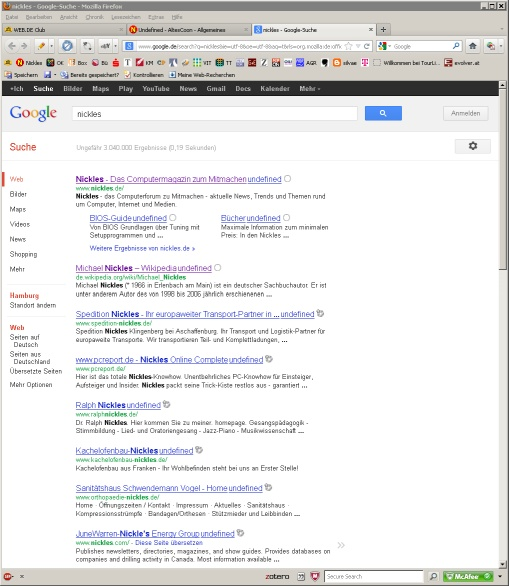
Task: Click the round blue sync toolbar icon
Action: pyautogui.click(x=67, y=46)
